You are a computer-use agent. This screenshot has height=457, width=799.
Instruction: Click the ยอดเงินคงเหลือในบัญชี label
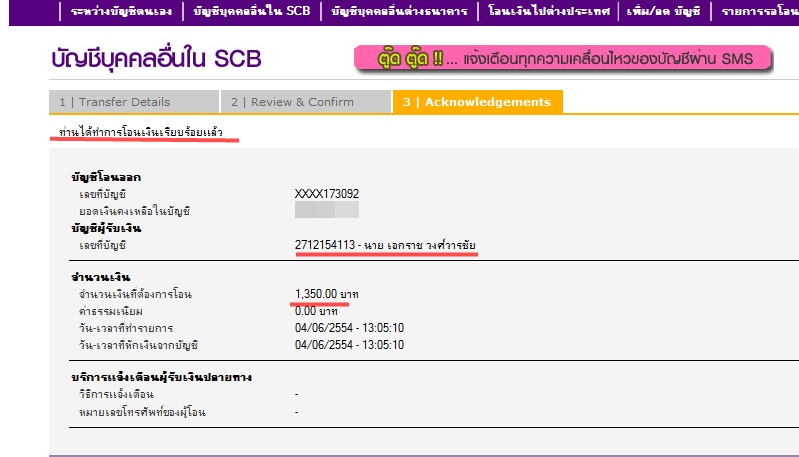pyautogui.click(x=135, y=211)
